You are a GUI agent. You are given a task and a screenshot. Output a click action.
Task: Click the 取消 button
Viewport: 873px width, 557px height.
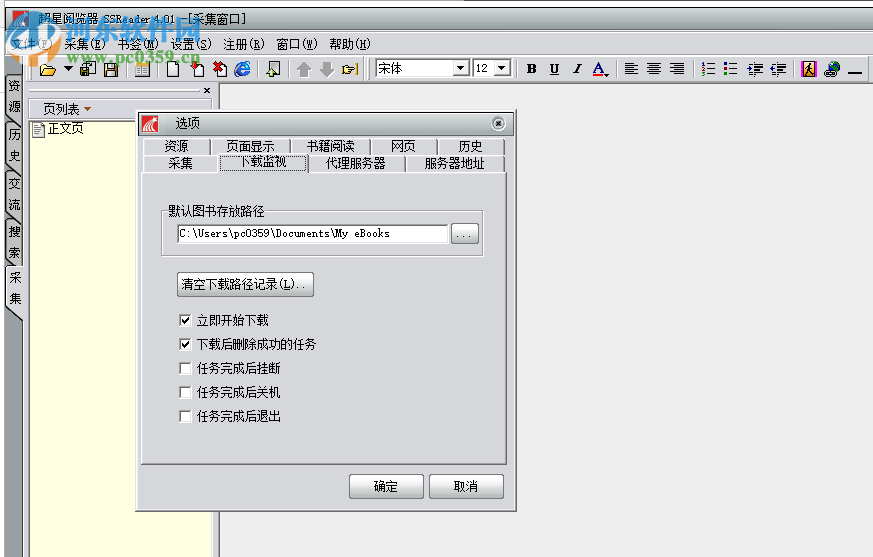pyautogui.click(x=466, y=486)
